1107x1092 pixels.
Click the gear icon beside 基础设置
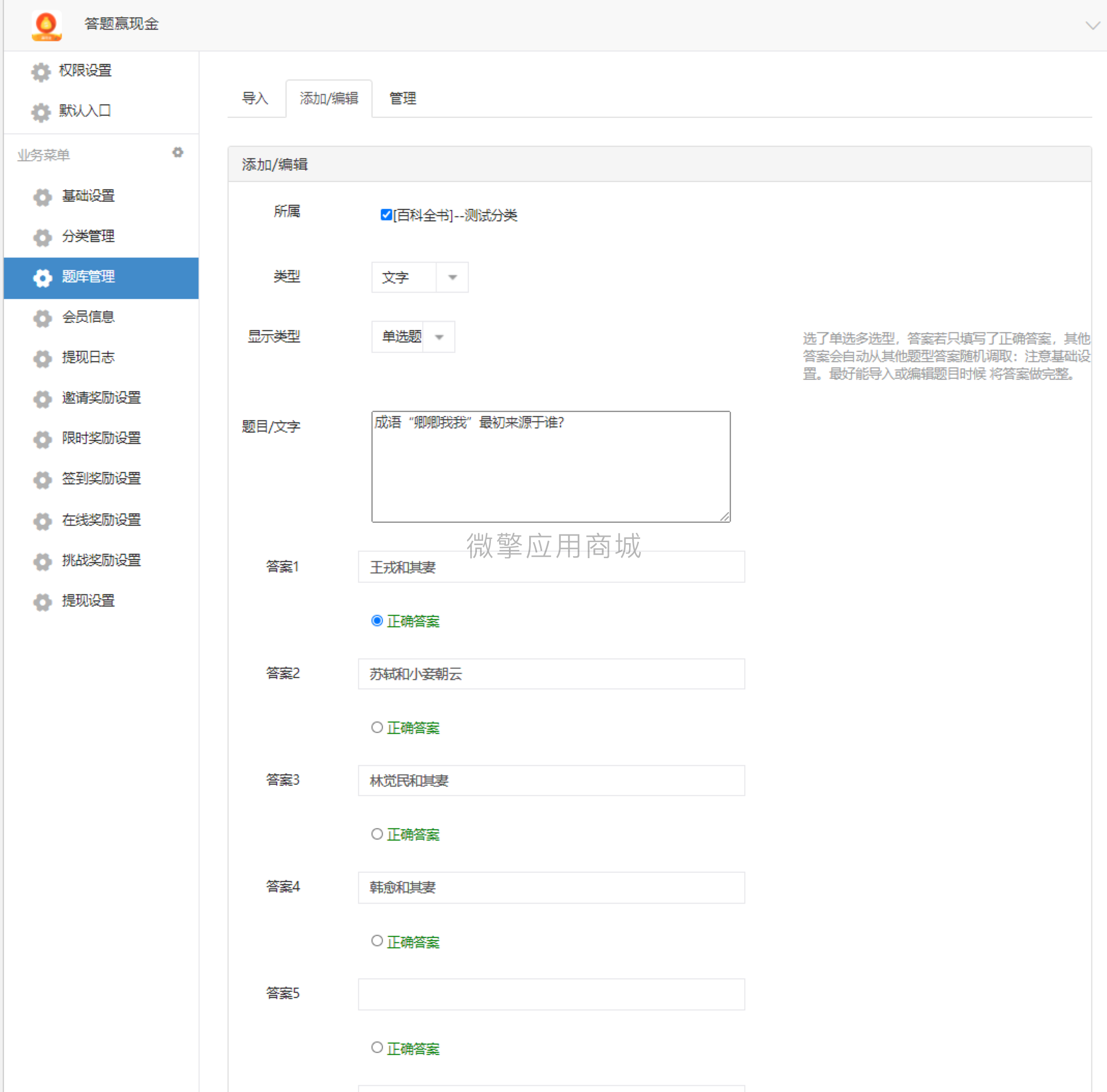pyautogui.click(x=42, y=197)
